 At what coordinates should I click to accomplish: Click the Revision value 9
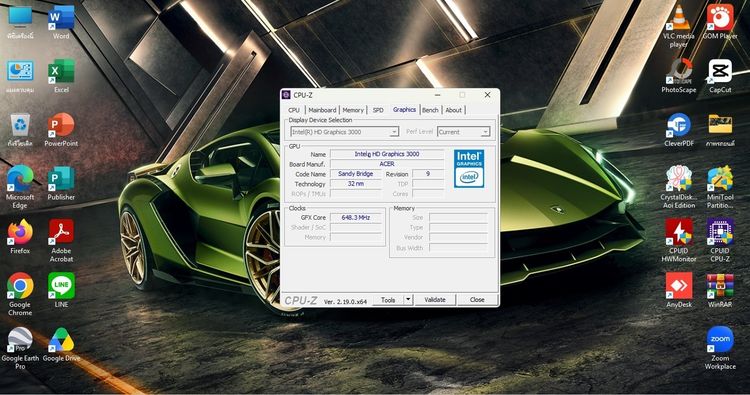428,174
